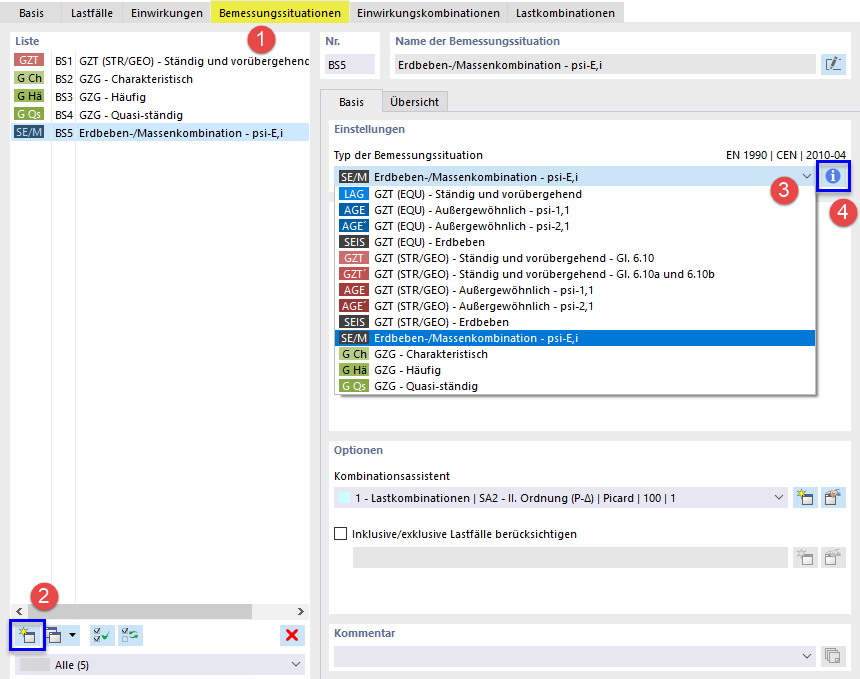Screen dimensions: 860x679
Task: Click the G Qs badge of BS4
Action: point(29,114)
